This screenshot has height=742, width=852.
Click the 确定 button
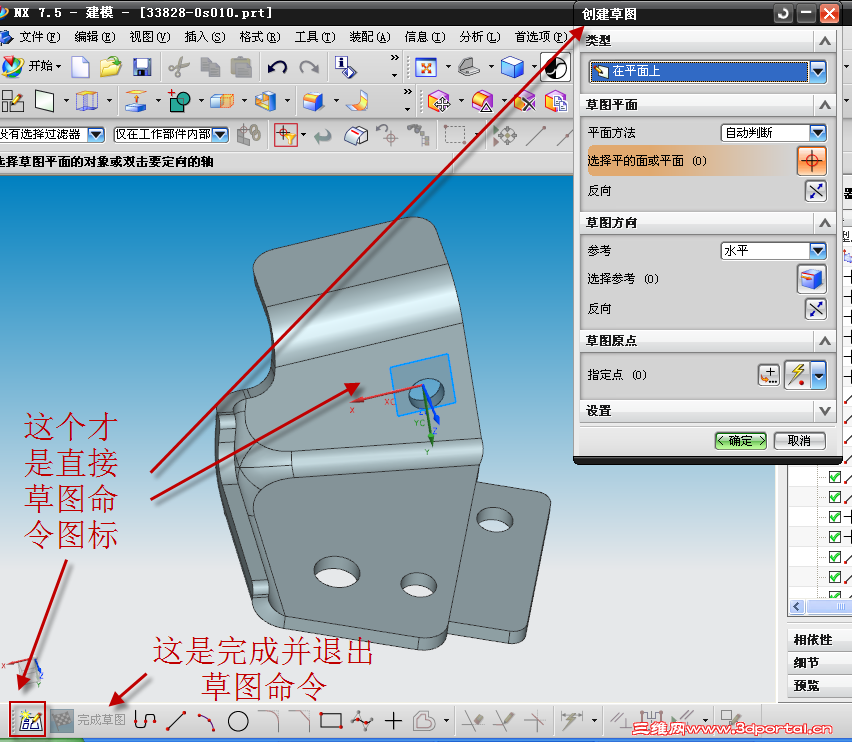click(x=740, y=441)
